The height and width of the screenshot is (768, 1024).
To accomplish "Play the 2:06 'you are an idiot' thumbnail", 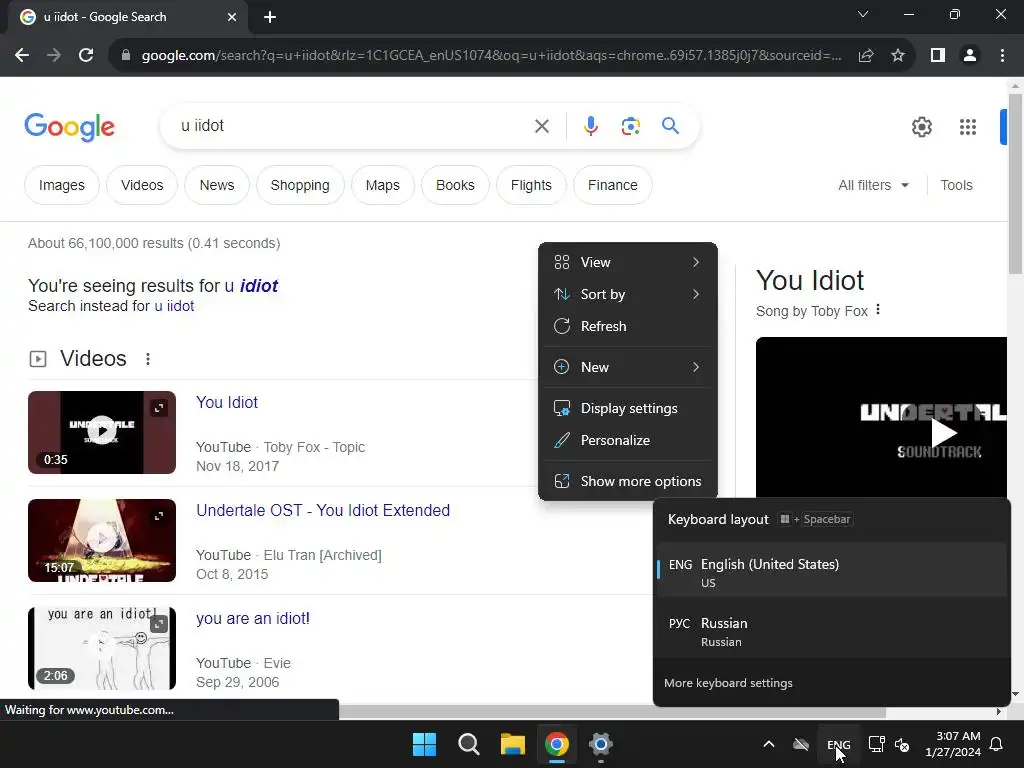I will (x=102, y=648).
